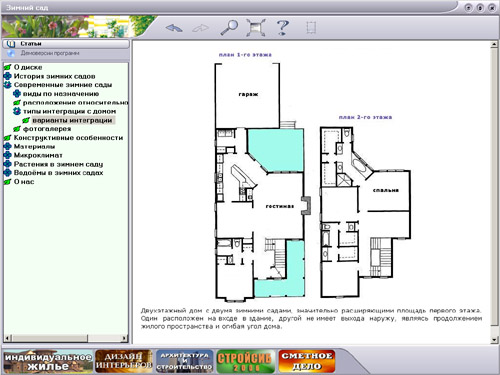Click the forward arrow navigation icon
Image resolution: width=500 pixels, height=375 pixels.
pos(201,28)
